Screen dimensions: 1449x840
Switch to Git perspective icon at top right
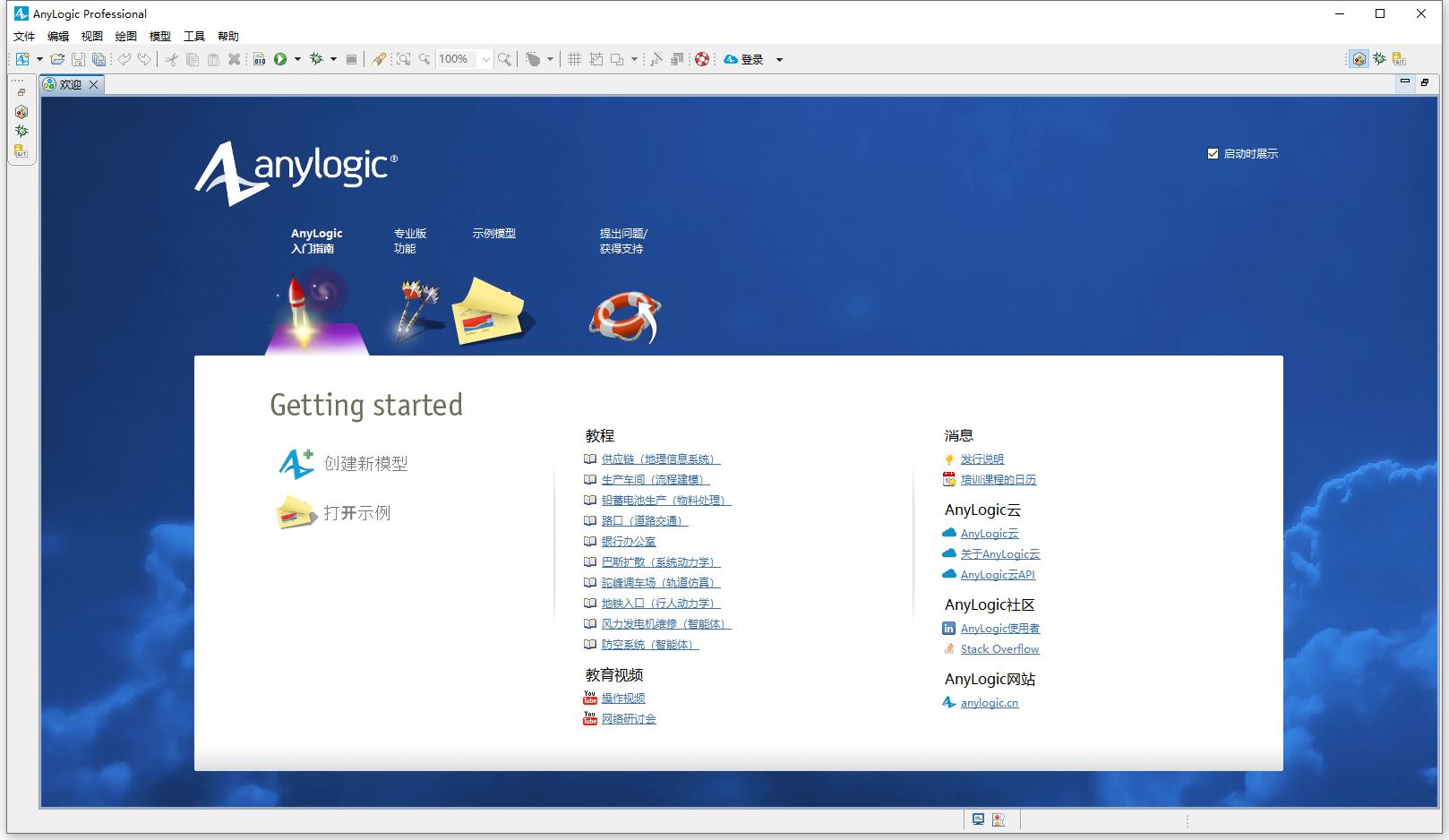(x=1399, y=59)
